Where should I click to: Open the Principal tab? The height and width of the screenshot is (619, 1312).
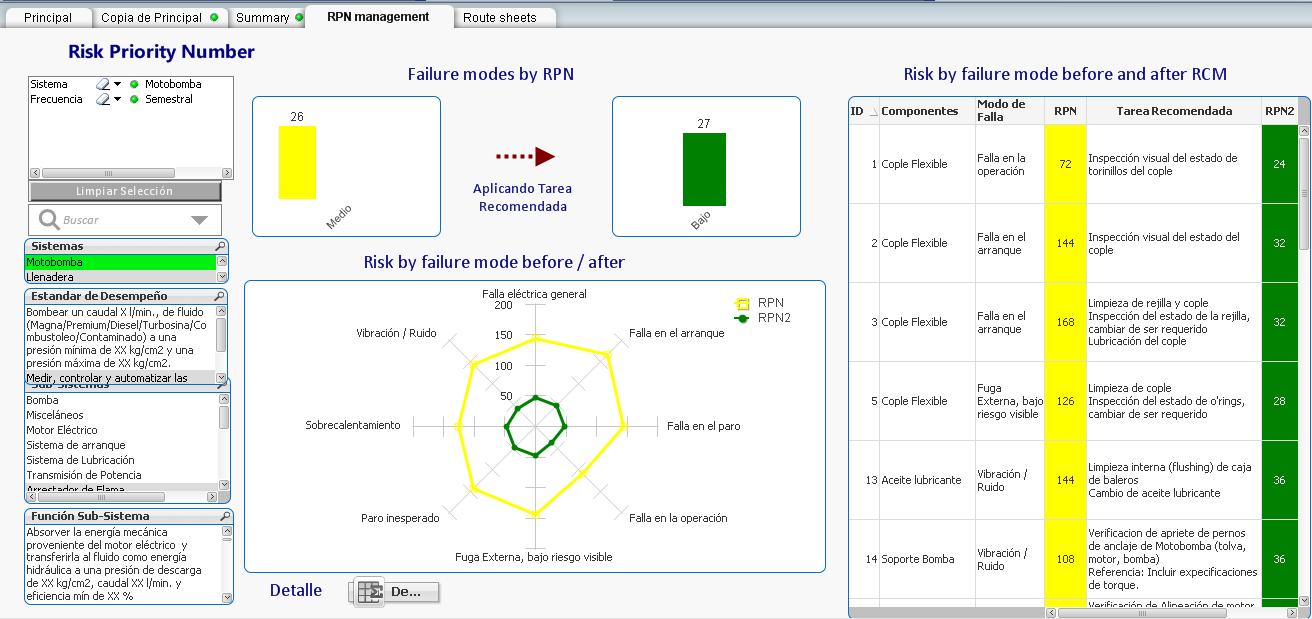48,18
